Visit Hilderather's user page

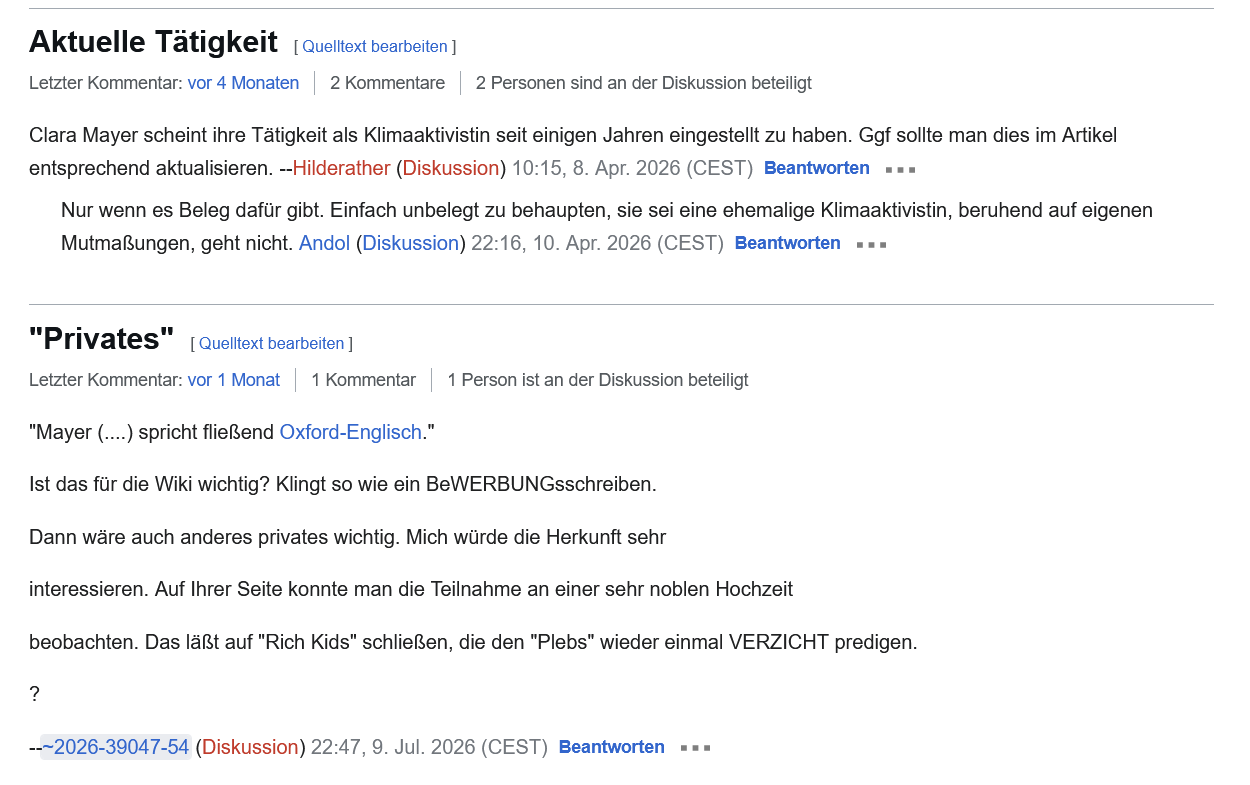[341, 168]
